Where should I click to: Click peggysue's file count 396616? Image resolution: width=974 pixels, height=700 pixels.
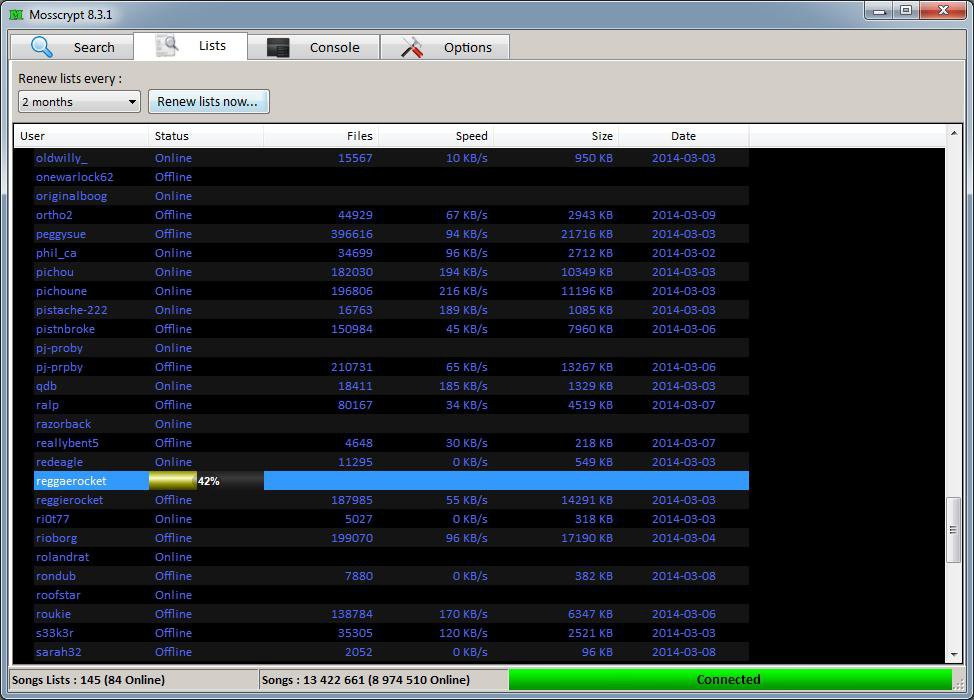tap(352, 234)
